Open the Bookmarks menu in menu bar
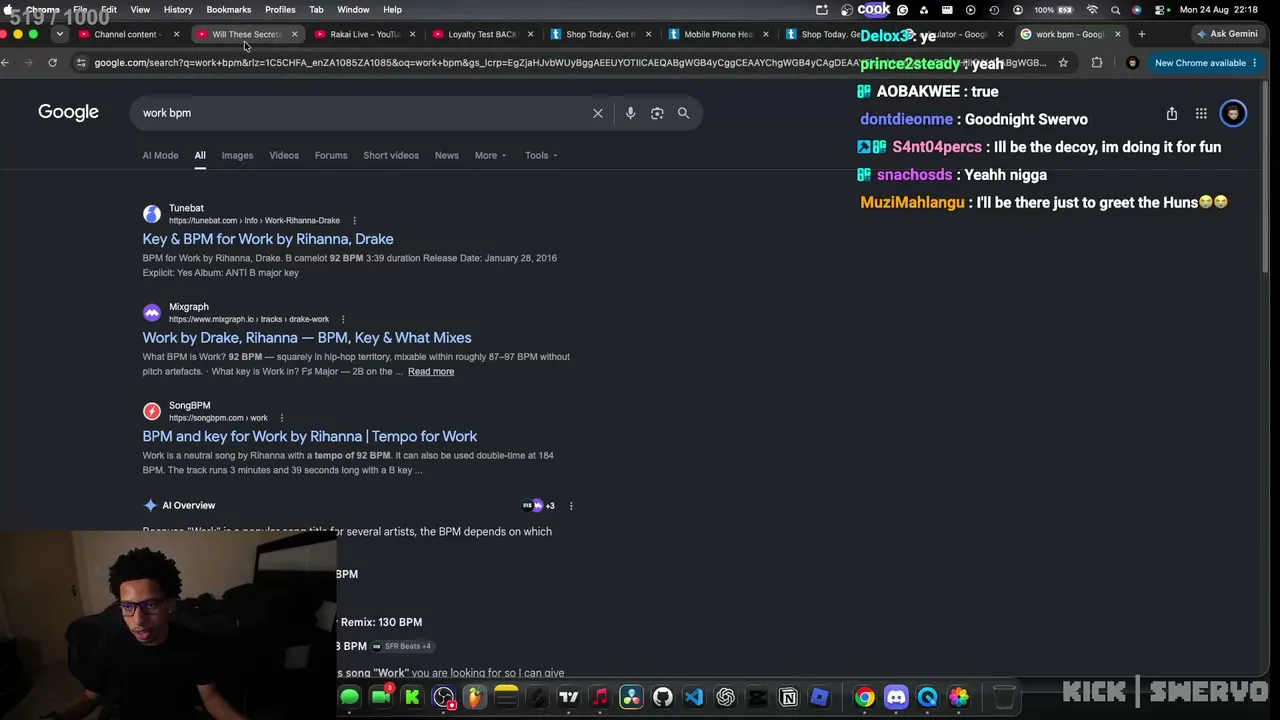Viewport: 1280px width, 720px height. point(228,10)
